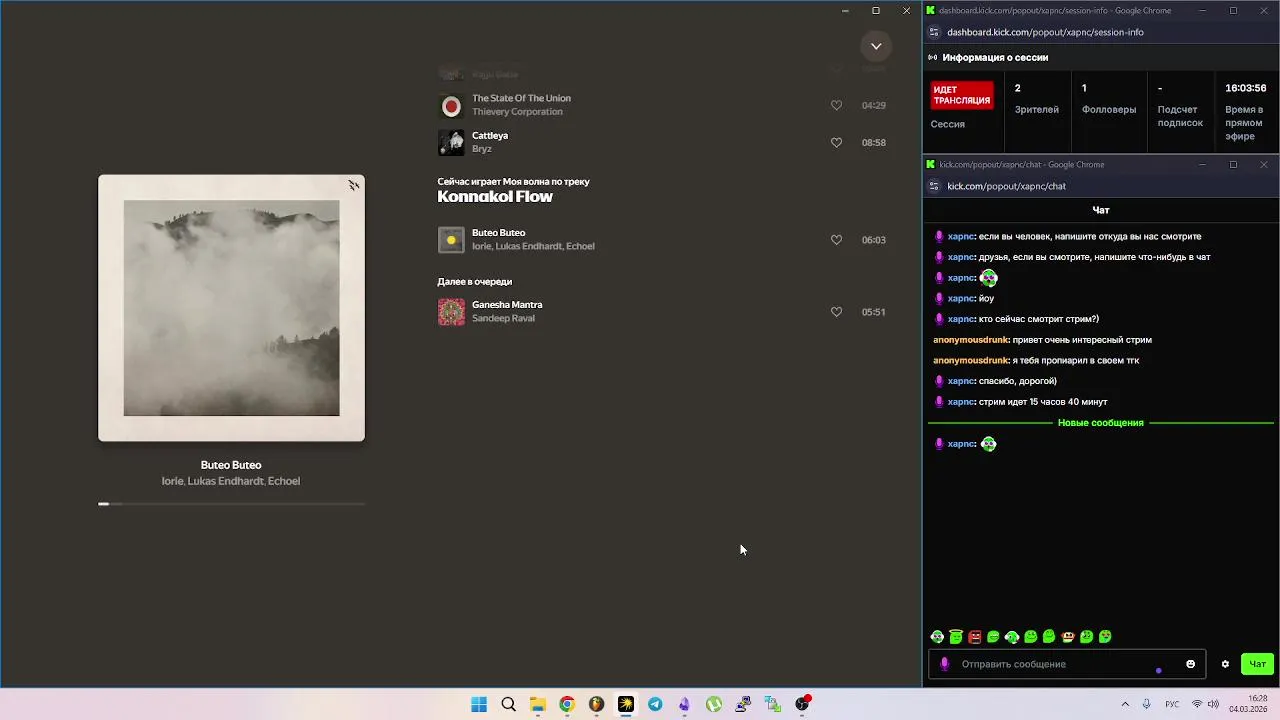Click first anonymousdrunk username in chat
This screenshot has height=720, width=1280.
[x=970, y=340]
